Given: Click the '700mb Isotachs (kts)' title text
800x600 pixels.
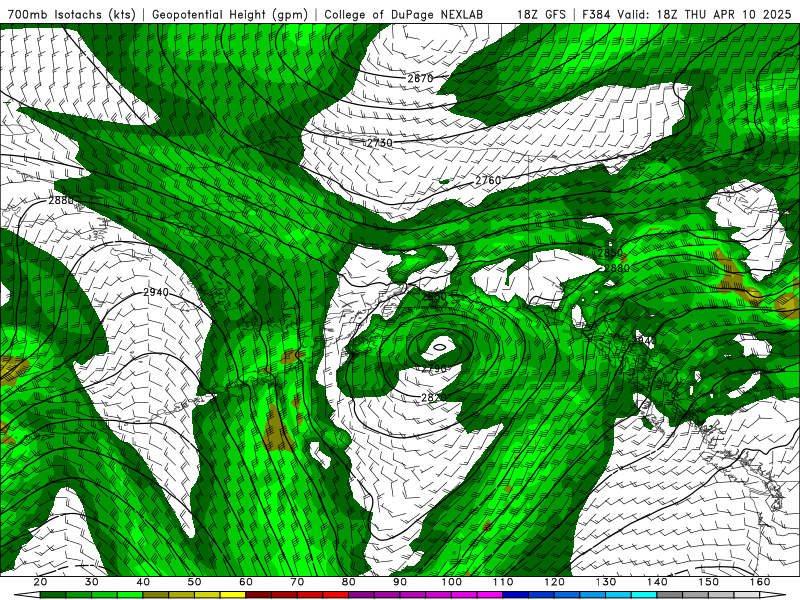Looking at the screenshot, I should pos(72,14).
